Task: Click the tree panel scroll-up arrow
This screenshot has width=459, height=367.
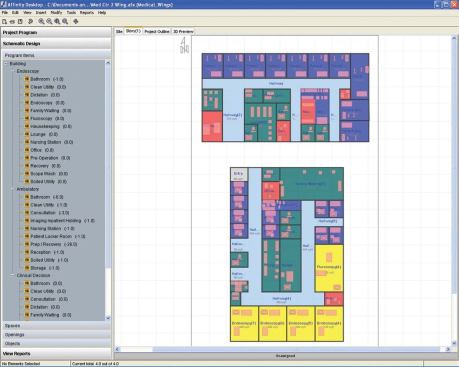Action: point(108,63)
